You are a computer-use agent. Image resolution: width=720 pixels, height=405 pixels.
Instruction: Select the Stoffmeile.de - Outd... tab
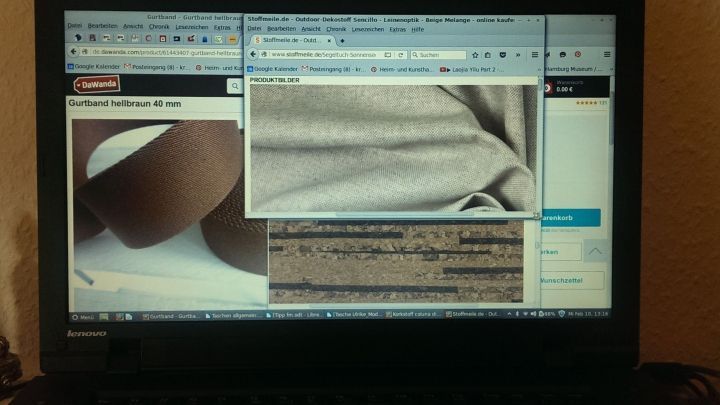pyautogui.click(x=292, y=40)
